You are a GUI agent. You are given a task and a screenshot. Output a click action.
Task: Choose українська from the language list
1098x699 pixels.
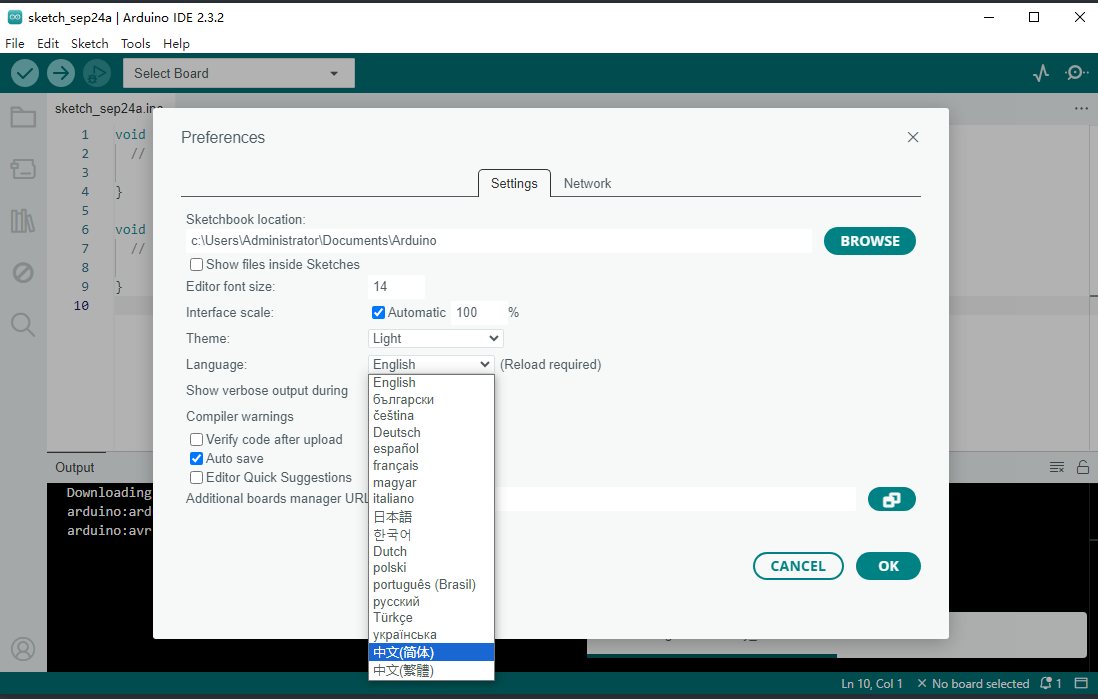pyautogui.click(x=431, y=635)
